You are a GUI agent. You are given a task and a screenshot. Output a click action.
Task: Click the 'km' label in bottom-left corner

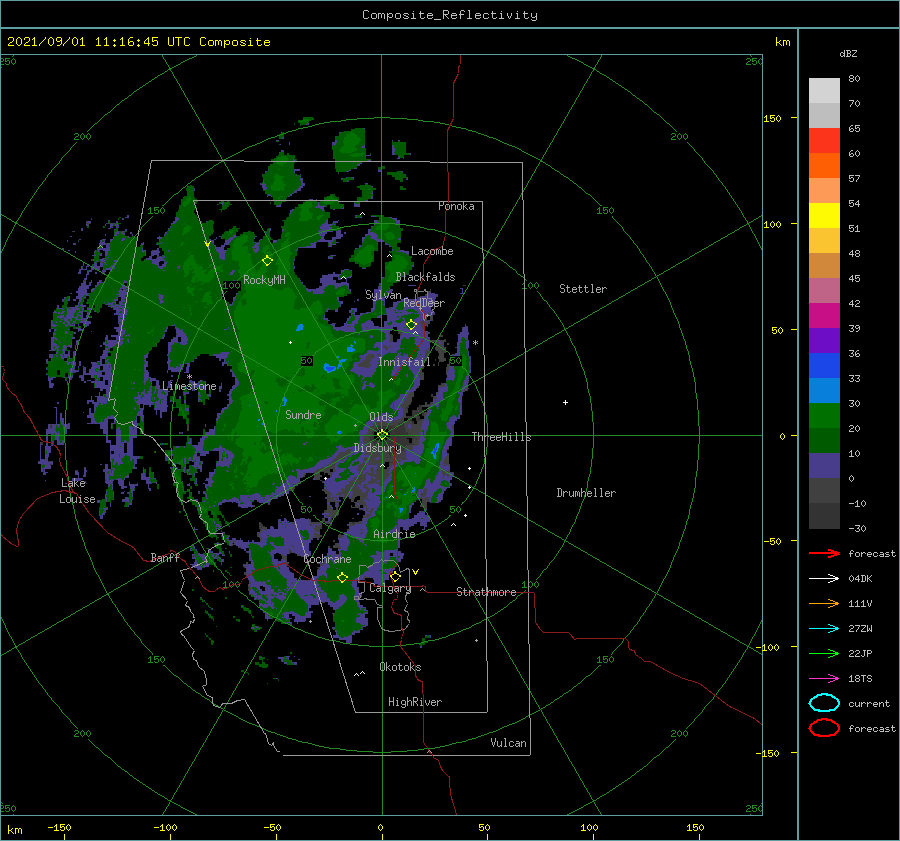click(15, 830)
